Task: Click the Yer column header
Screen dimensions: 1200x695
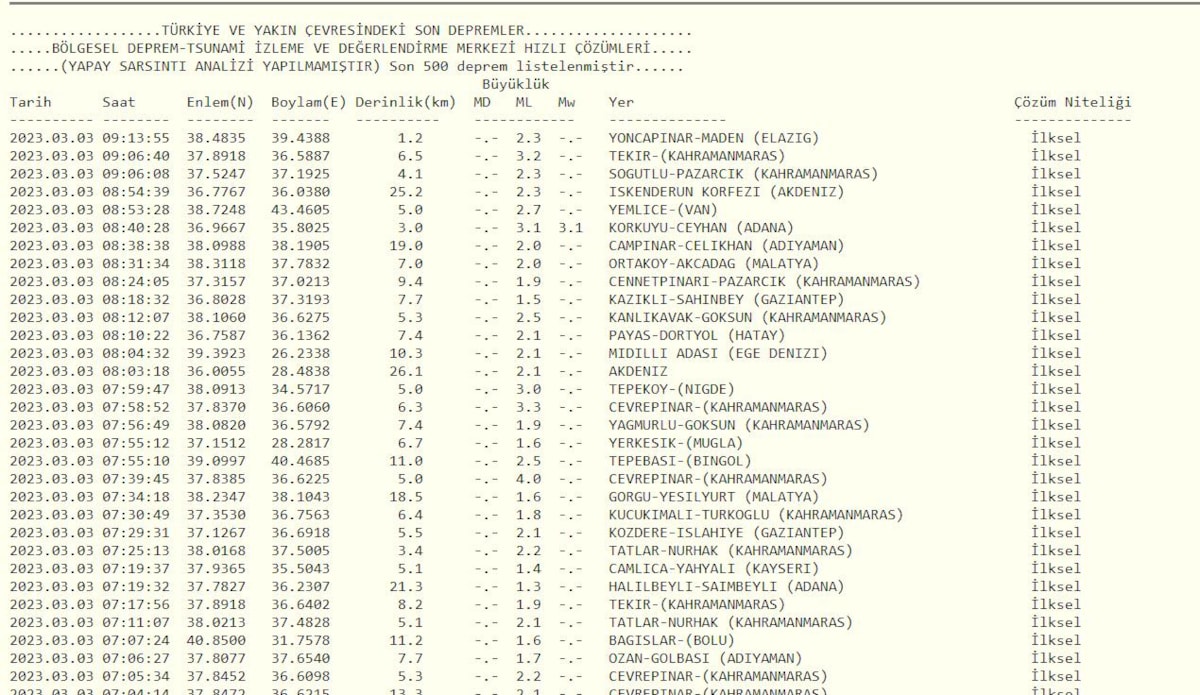Action: (x=621, y=102)
